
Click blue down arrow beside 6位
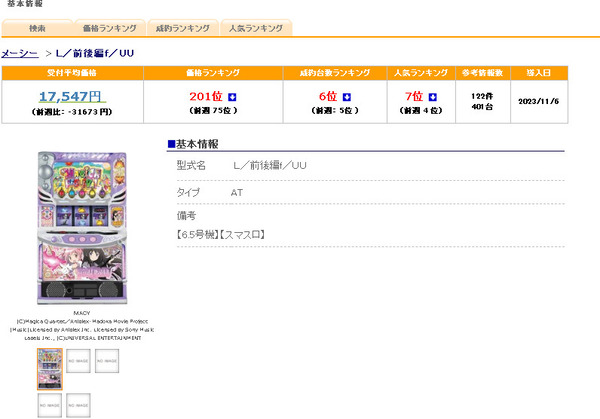coord(347,97)
